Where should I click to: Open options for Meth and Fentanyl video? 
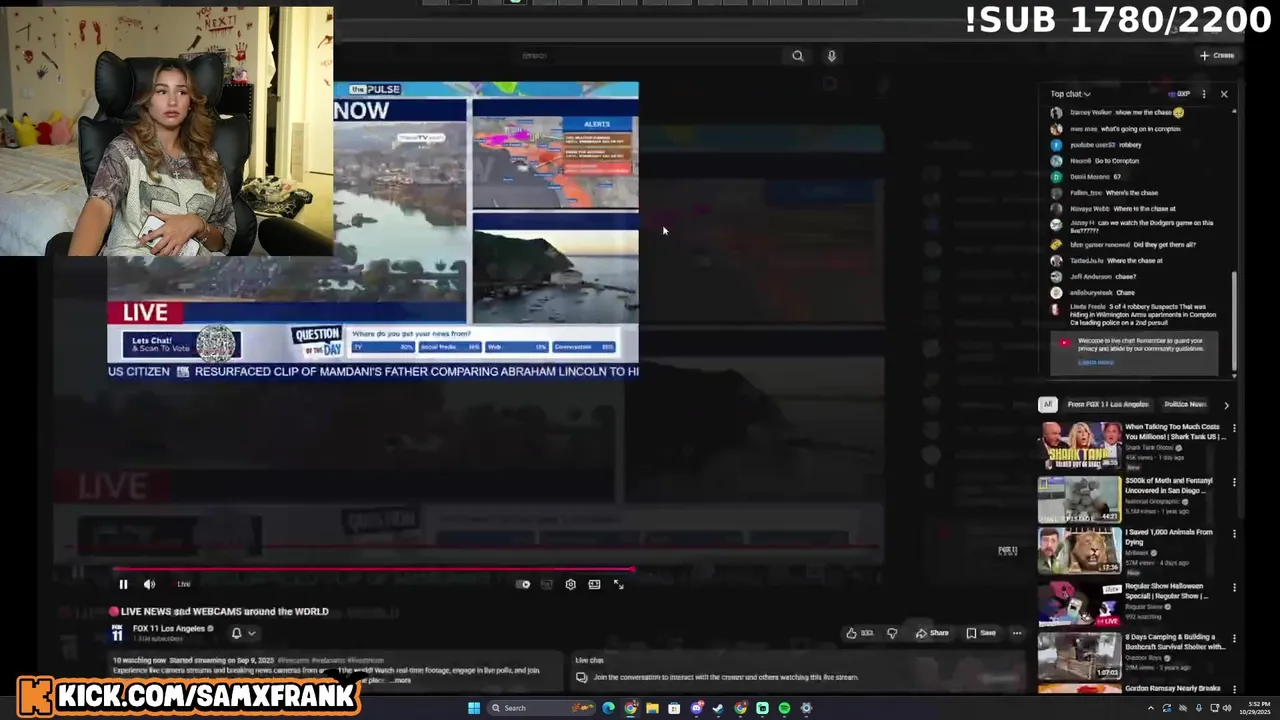(1234, 482)
